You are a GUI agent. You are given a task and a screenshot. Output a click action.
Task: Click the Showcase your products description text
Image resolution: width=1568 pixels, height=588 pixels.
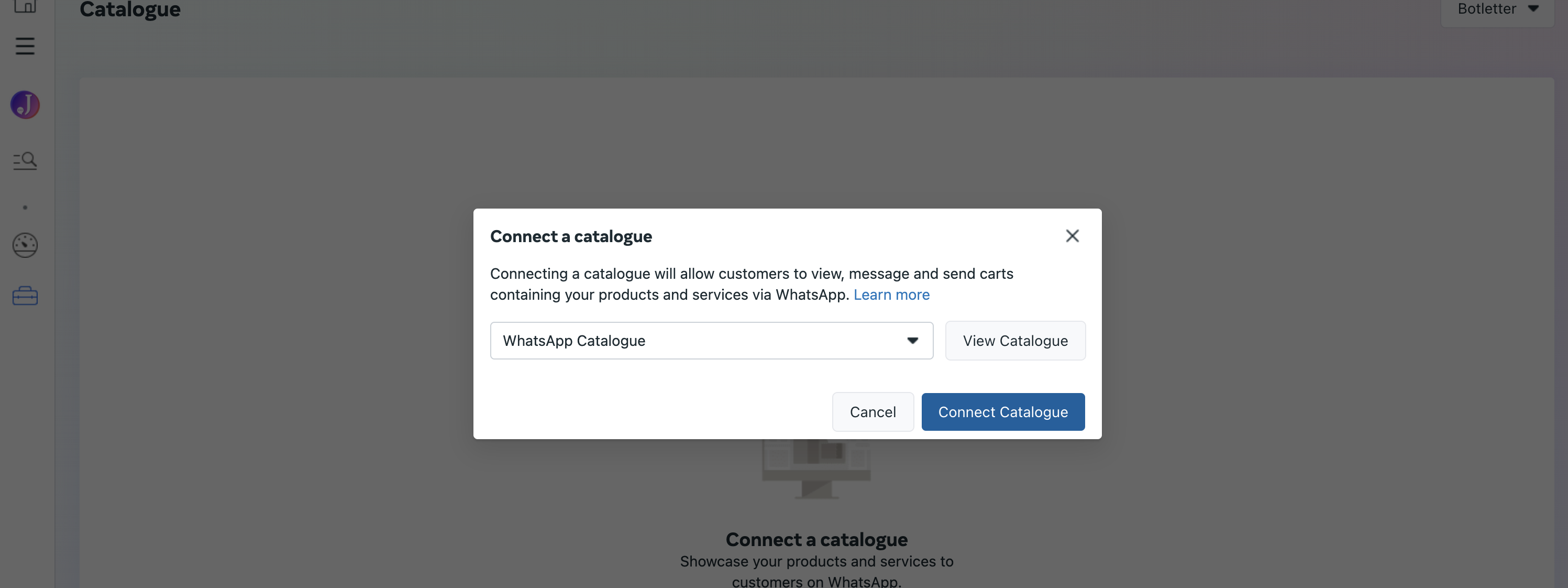pyautogui.click(x=816, y=570)
